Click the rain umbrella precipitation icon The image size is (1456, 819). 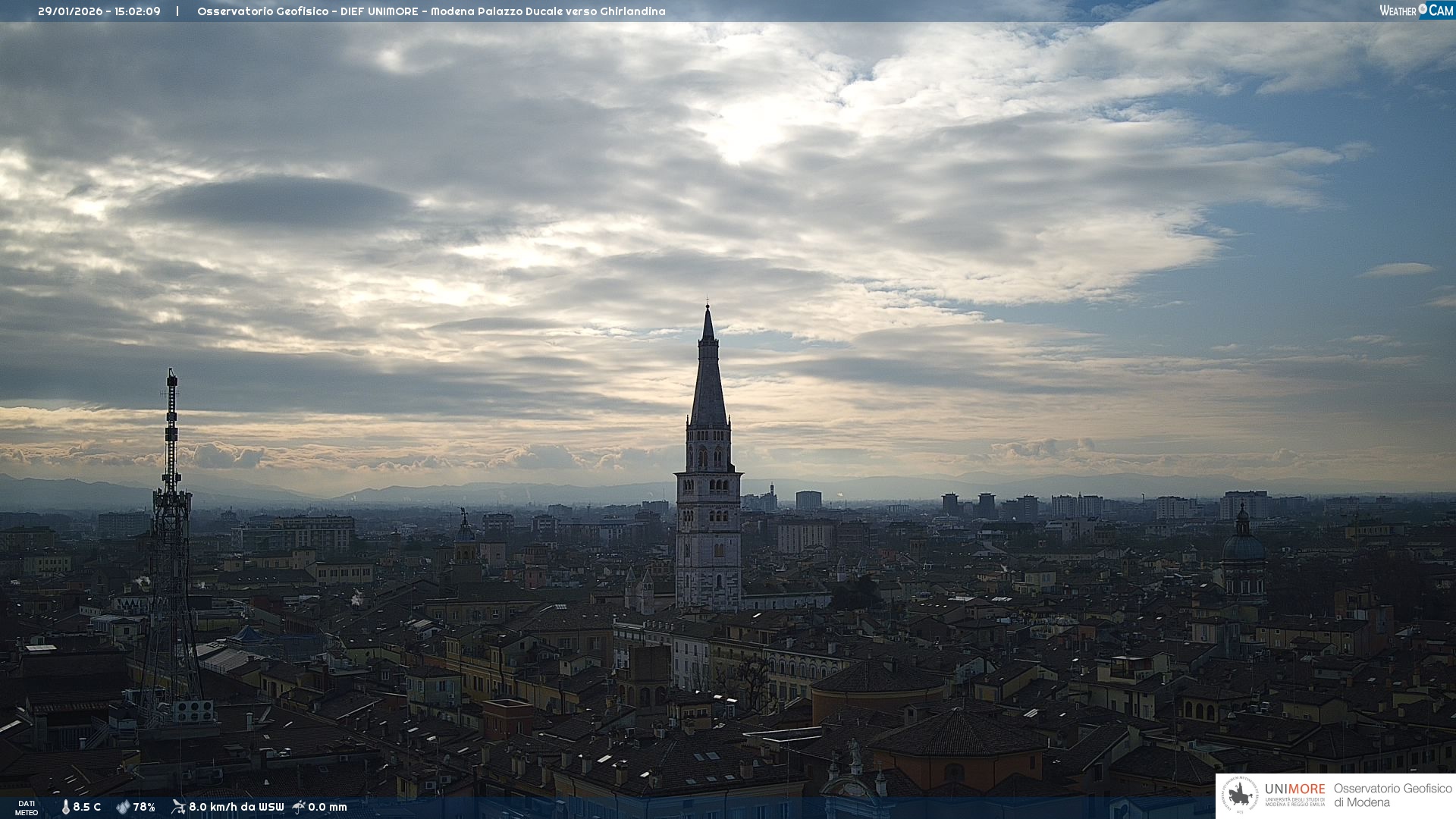[299, 807]
